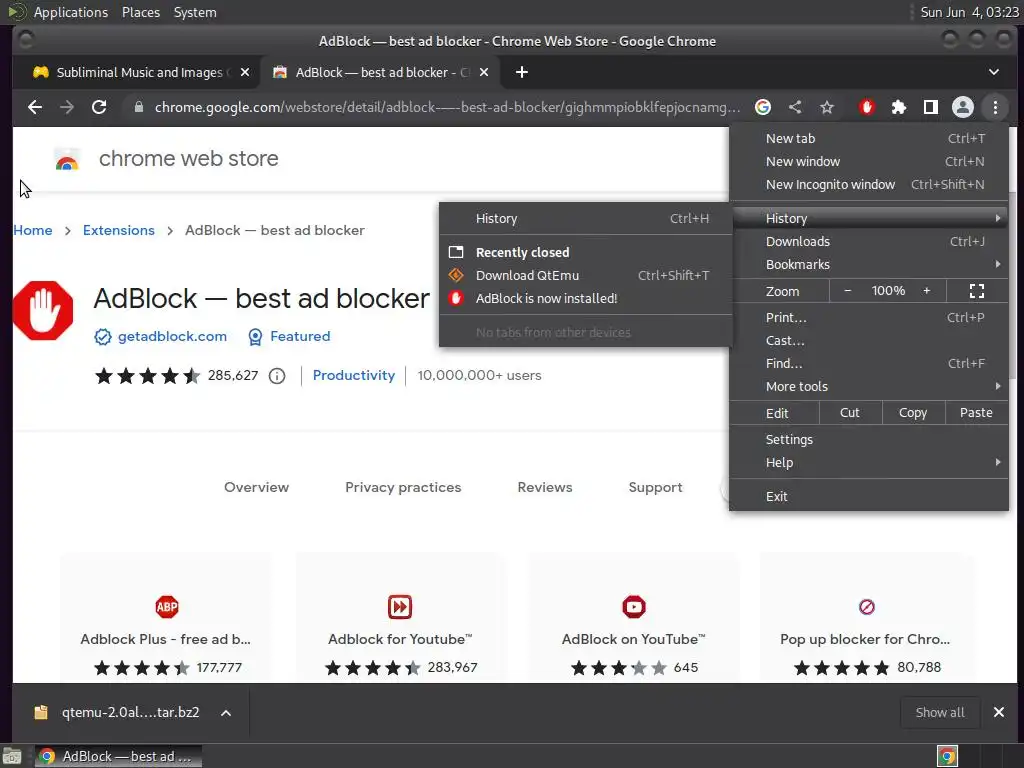The image size is (1024, 768).
Task: Click Paste in the Edit row
Action: 976,413
